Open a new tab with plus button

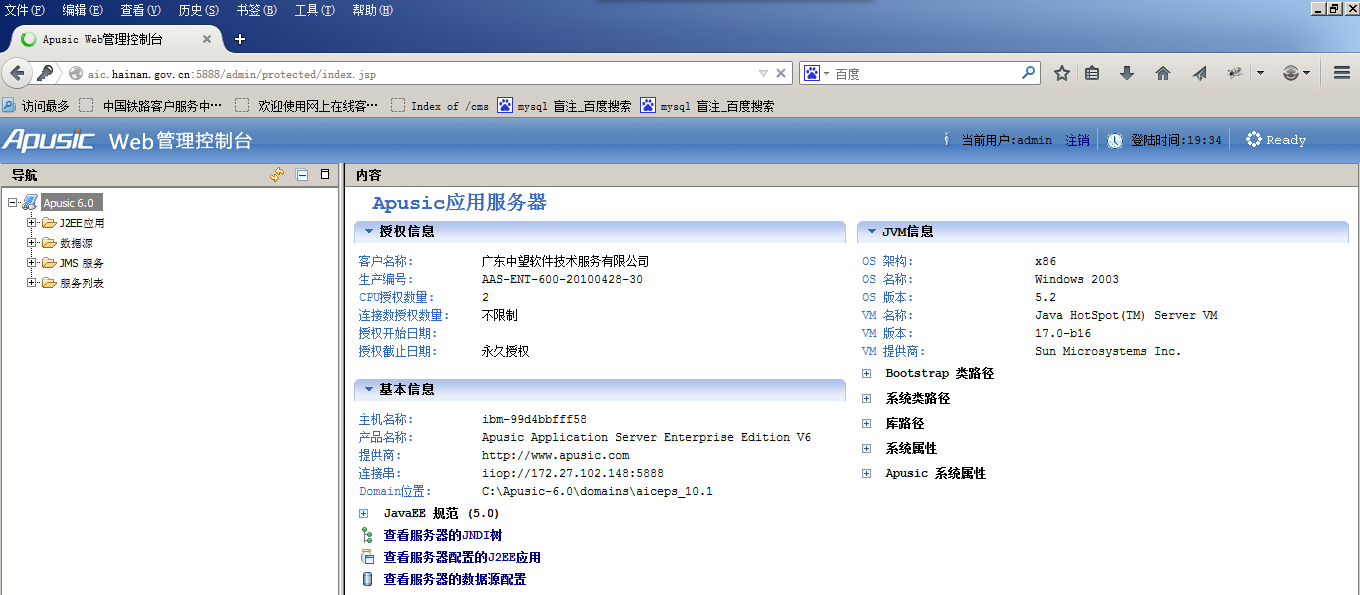tap(240, 40)
